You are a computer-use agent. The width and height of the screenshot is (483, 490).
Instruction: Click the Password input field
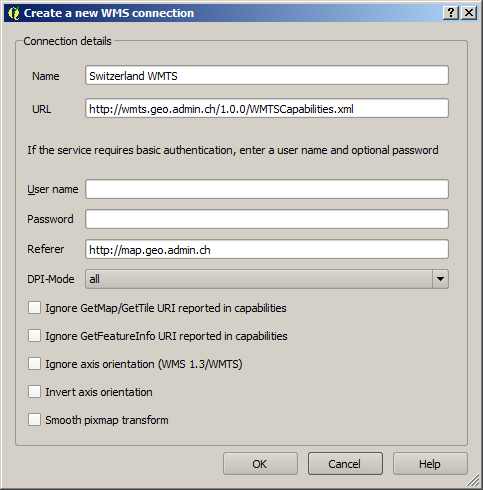[x=267, y=219]
